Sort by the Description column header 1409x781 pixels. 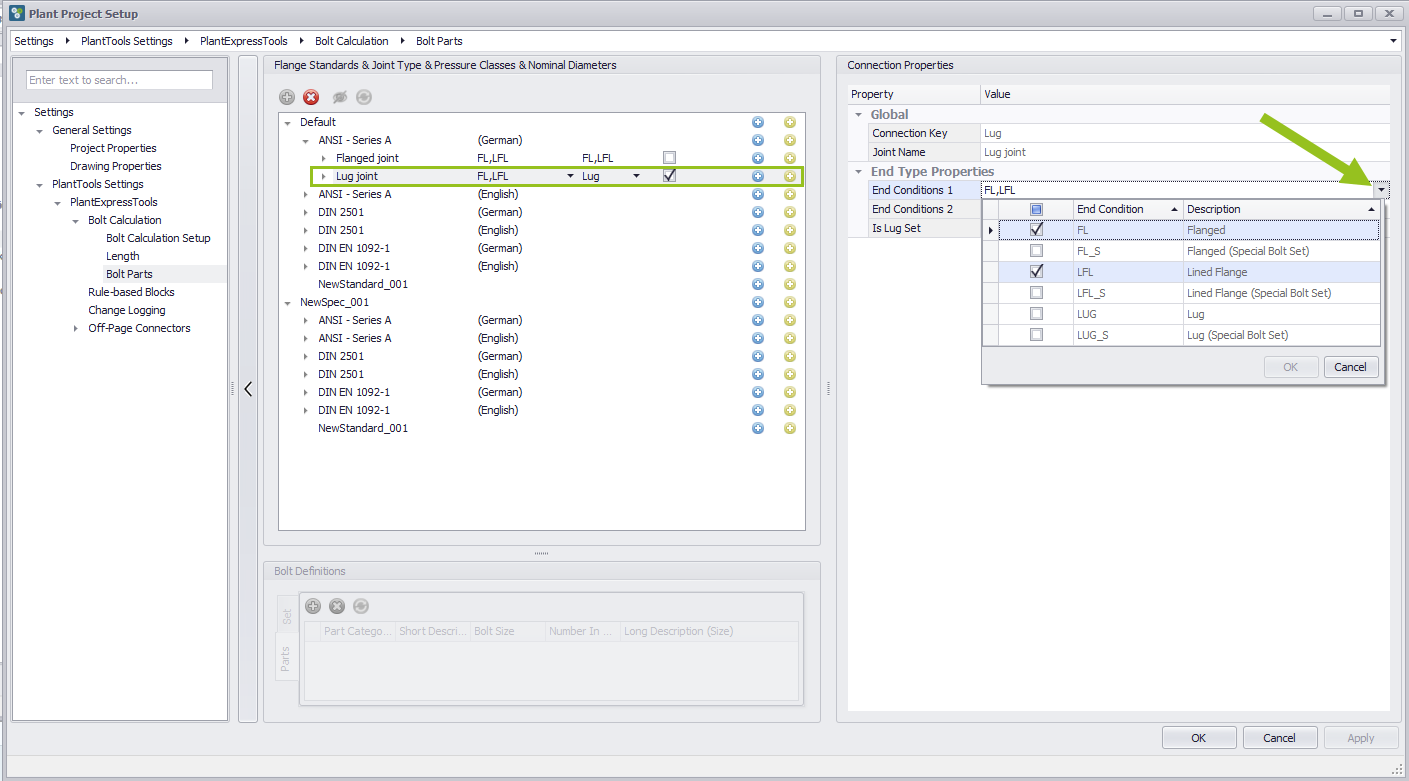[1281, 209]
